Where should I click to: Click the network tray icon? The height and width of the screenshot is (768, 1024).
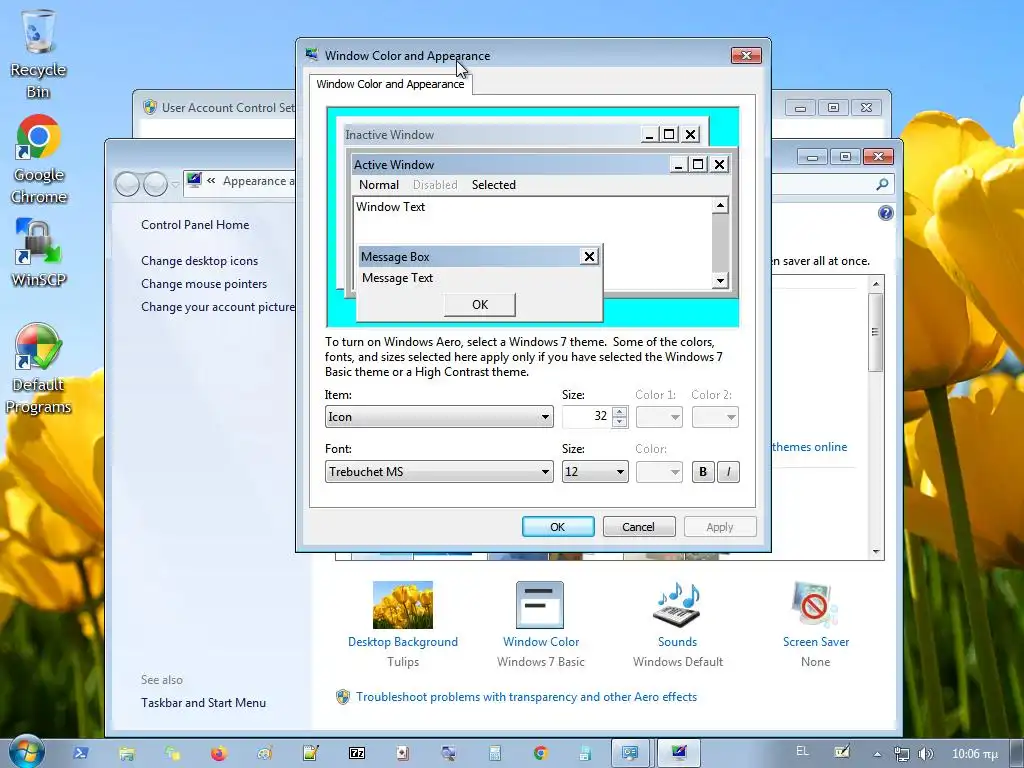pos(901,754)
